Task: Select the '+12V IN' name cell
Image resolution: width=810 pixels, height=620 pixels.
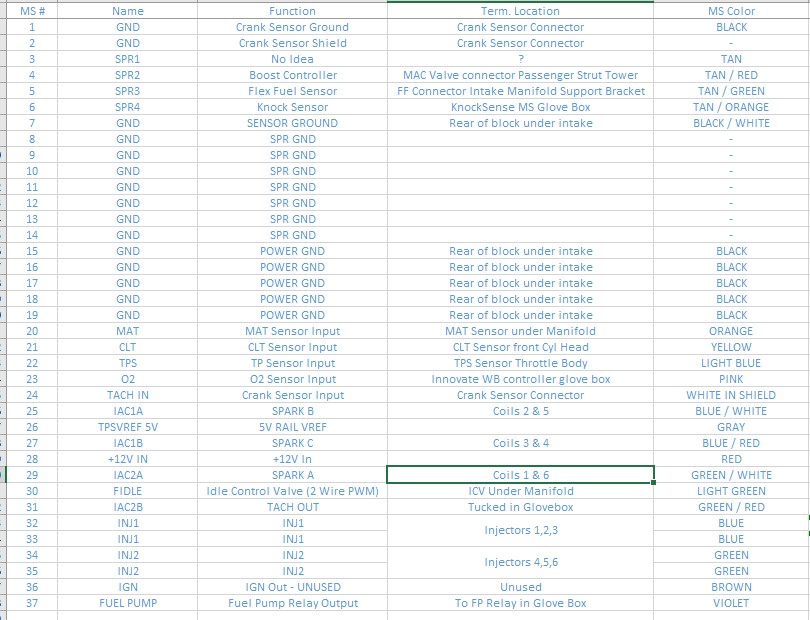Action: (128, 459)
